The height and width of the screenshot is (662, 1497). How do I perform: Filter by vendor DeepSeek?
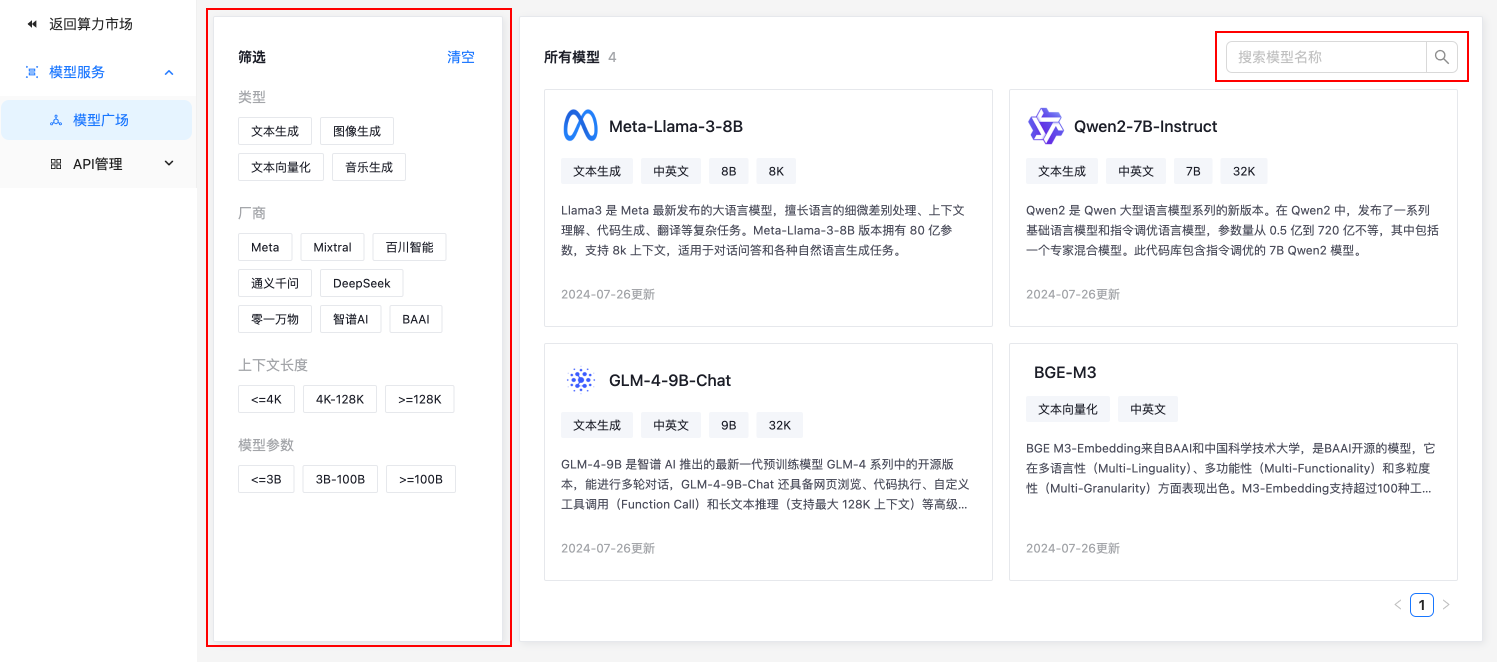click(362, 283)
